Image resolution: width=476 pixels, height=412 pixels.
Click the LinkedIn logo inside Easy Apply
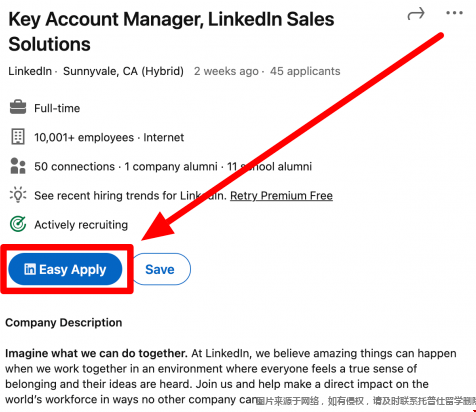click(x=30, y=269)
